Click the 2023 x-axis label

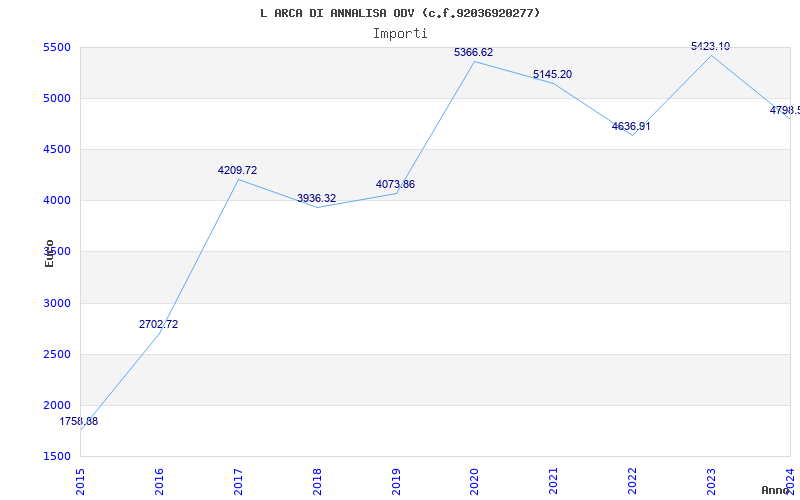pyautogui.click(x=711, y=481)
